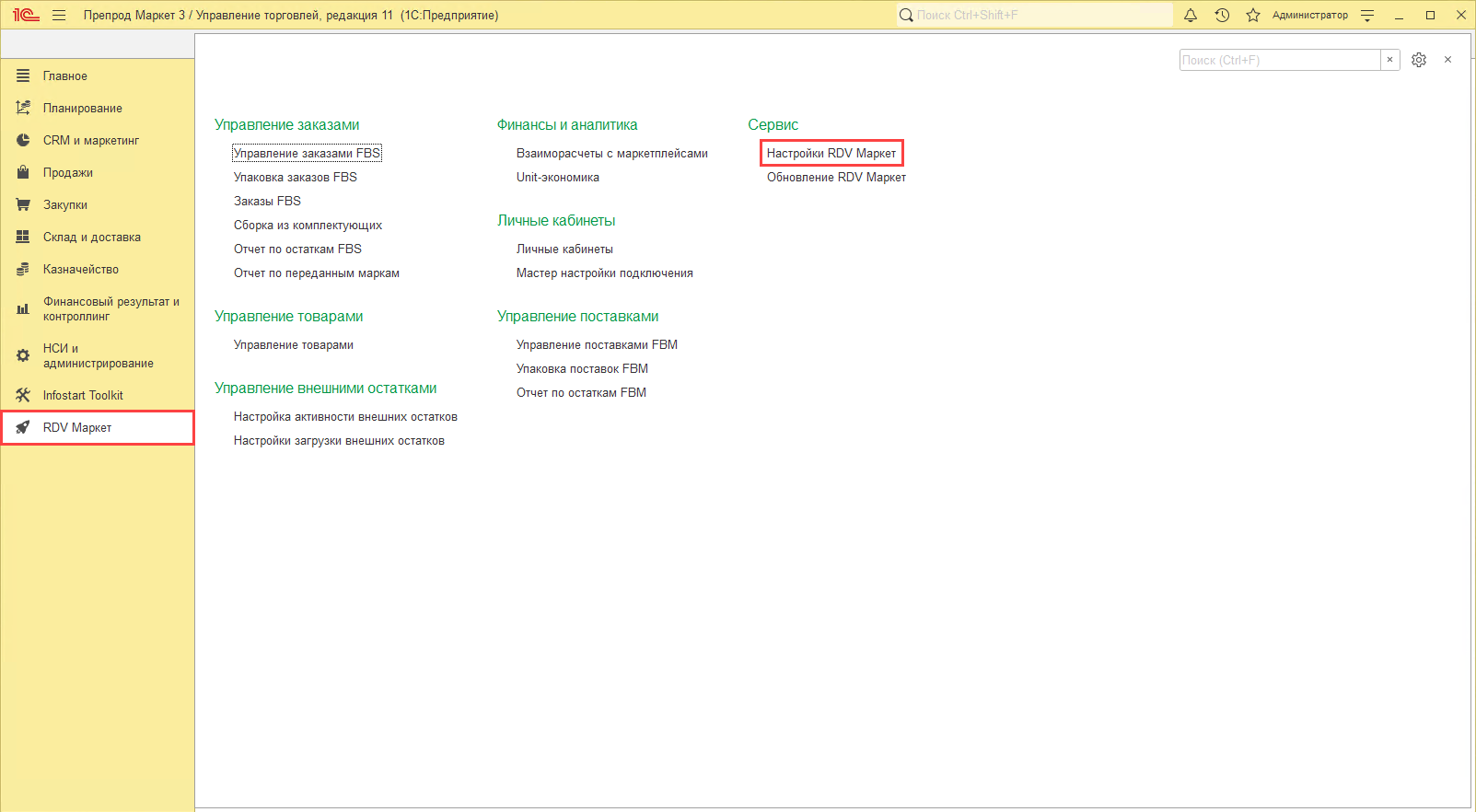Open Управление заказами FBS link
This screenshot has height=812, width=1476.
pos(307,153)
